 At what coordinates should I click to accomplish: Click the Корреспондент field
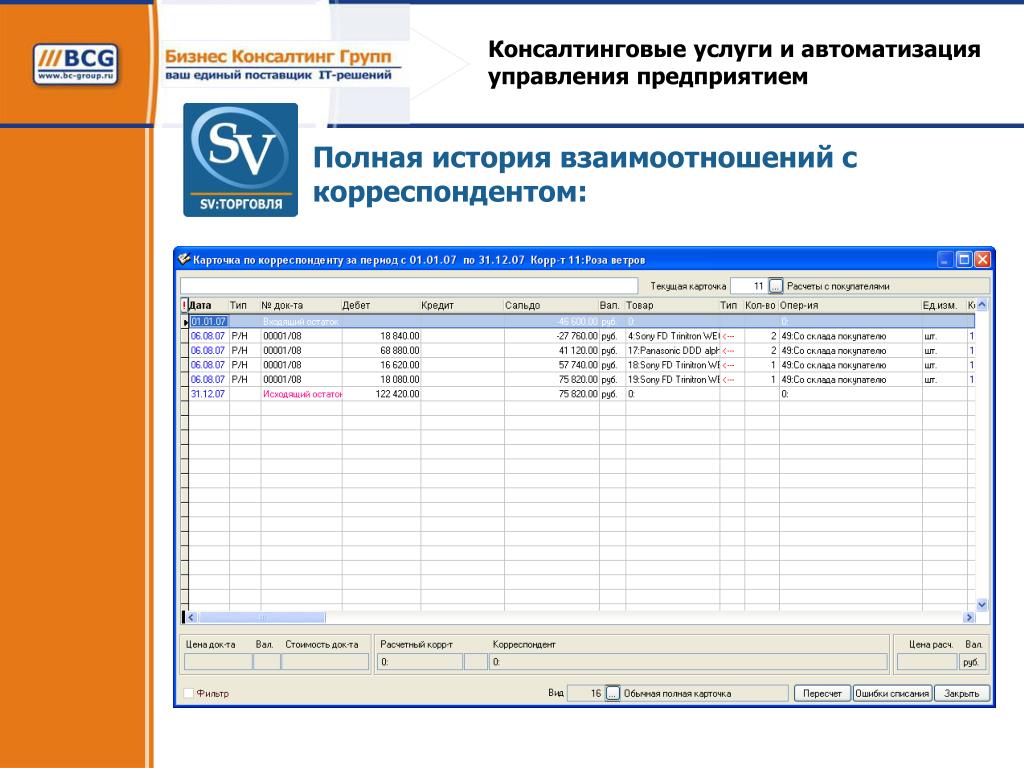pos(688,662)
